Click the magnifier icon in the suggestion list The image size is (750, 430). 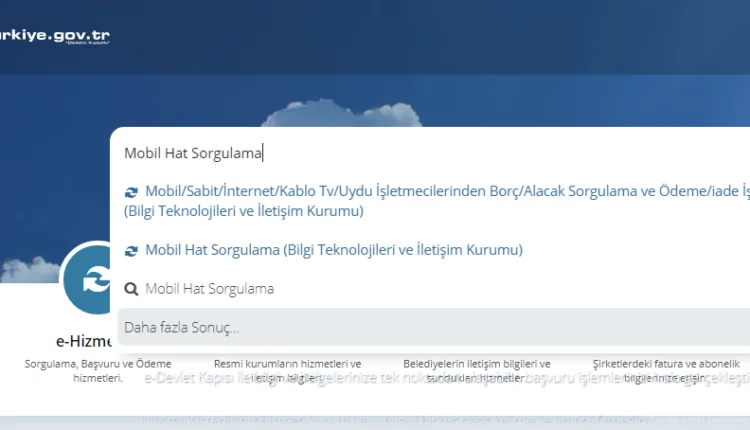click(x=131, y=289)
